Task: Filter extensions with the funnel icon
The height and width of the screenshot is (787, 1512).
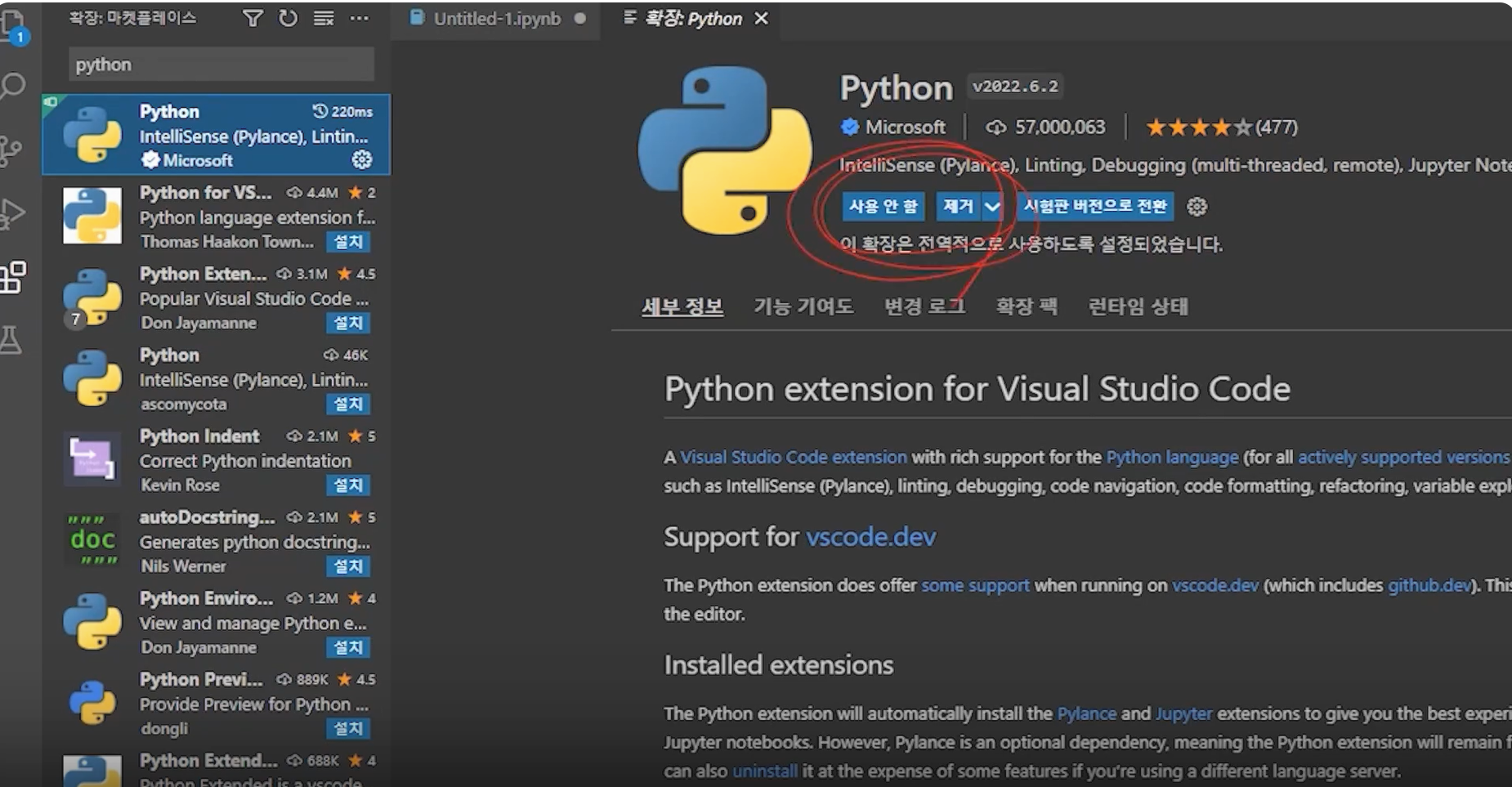Action: (x=253, y=18)
